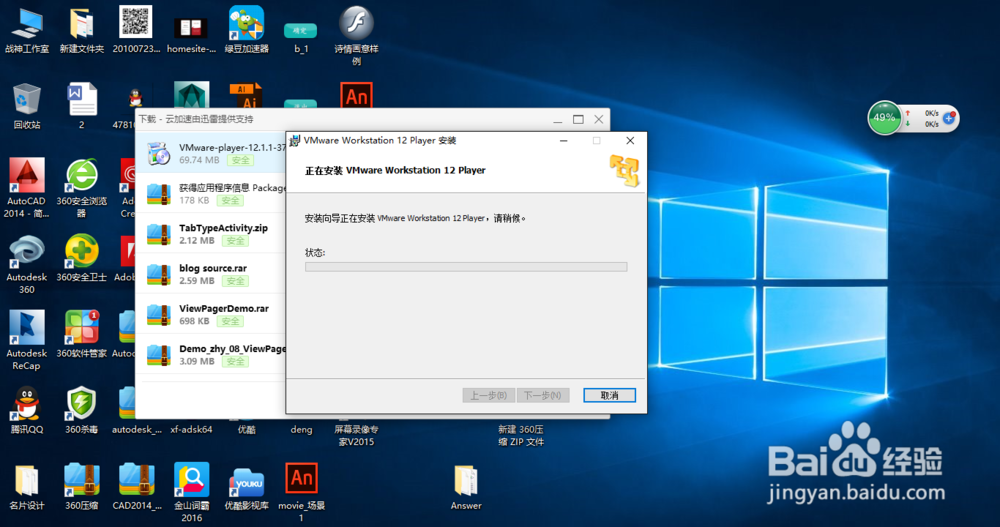Image resolution: width=1000 pixels, height=527 pixels.
Task: Select Demo_zhy_08_ViewPage download row
Action: [212, 354]
